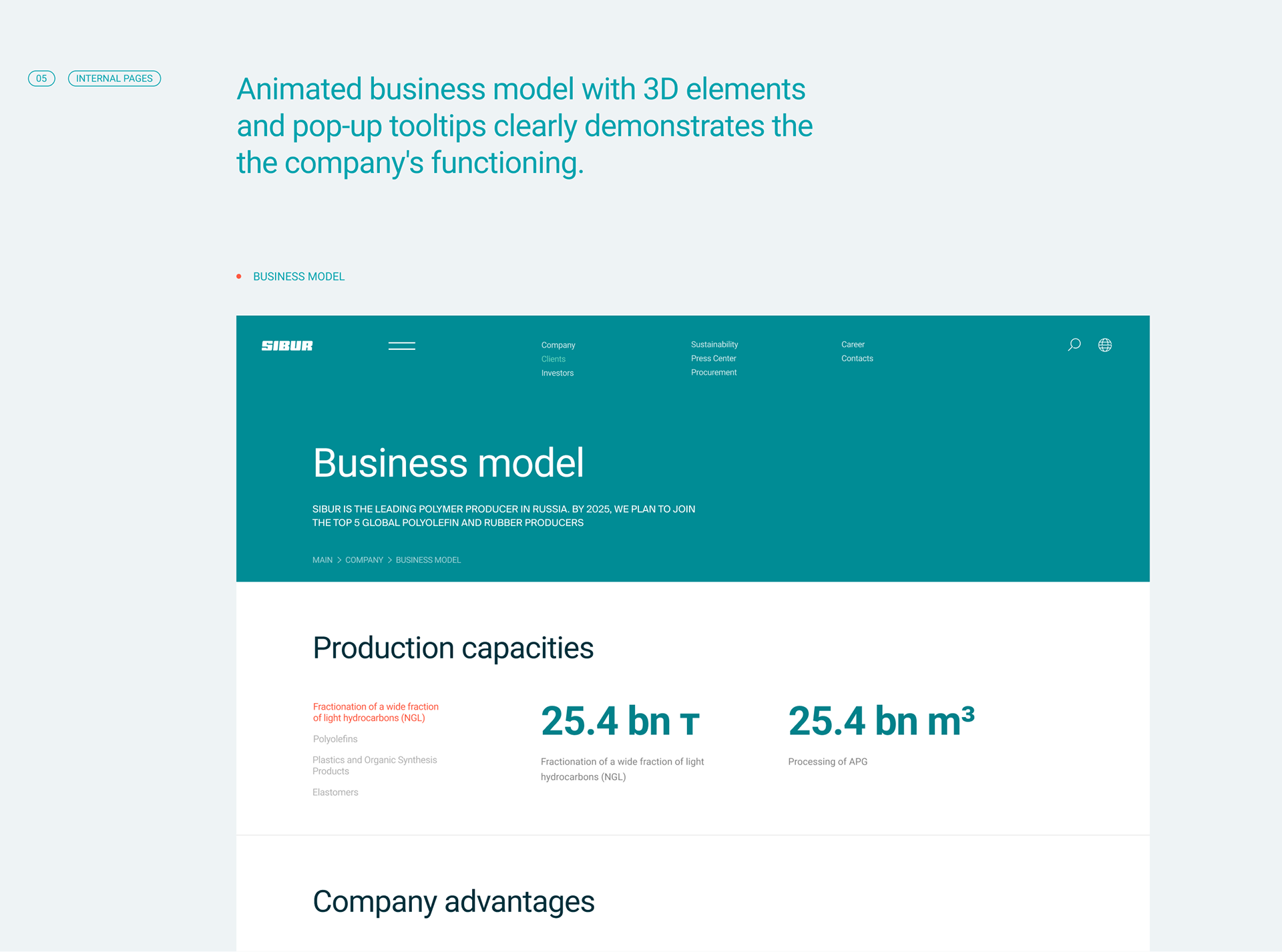Image resolution: width=1282 pixels, height=952 pixels.
Task: Go to Contacts page
Action: [x=857, y=359]
